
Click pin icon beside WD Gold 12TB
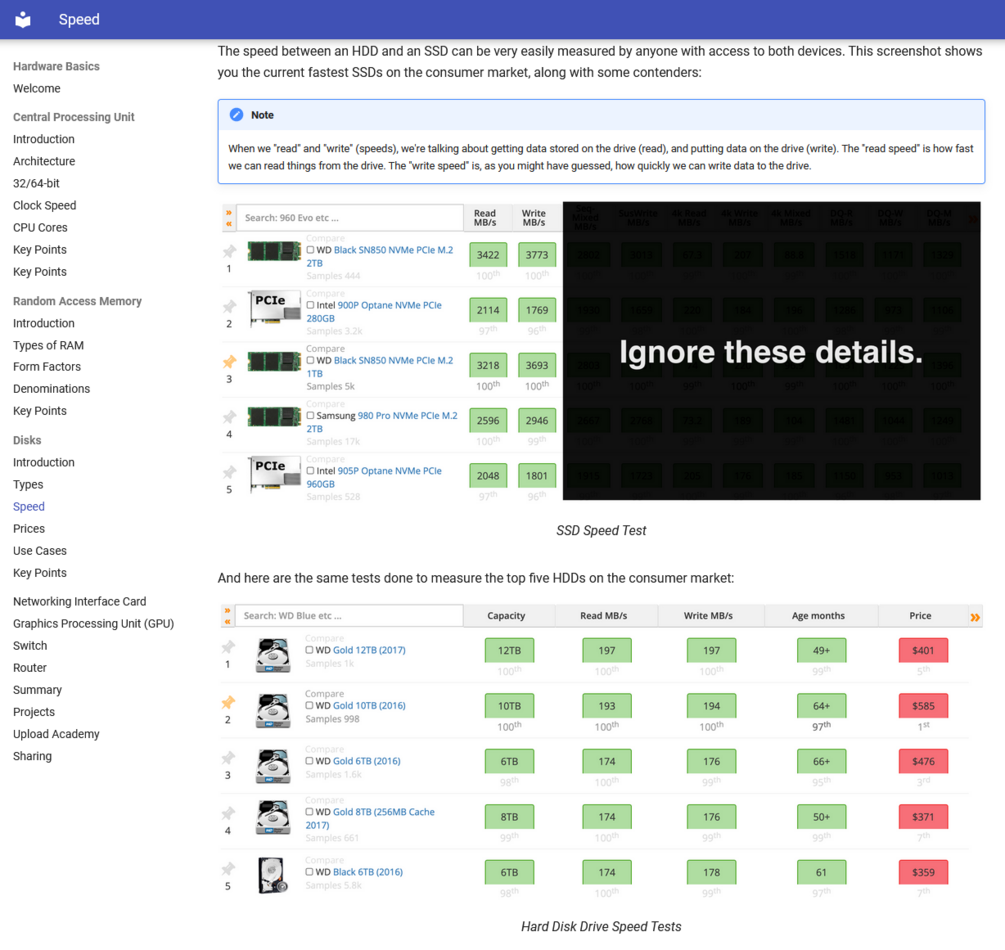[x=228, y=647]
